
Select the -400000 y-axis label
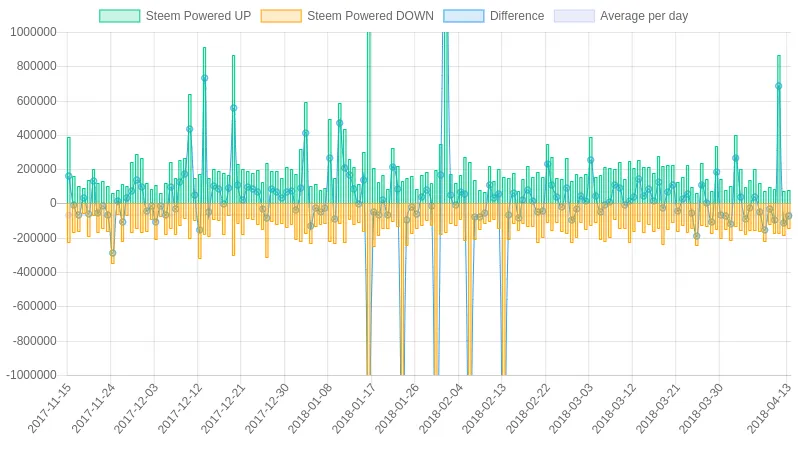coord(34,272)
